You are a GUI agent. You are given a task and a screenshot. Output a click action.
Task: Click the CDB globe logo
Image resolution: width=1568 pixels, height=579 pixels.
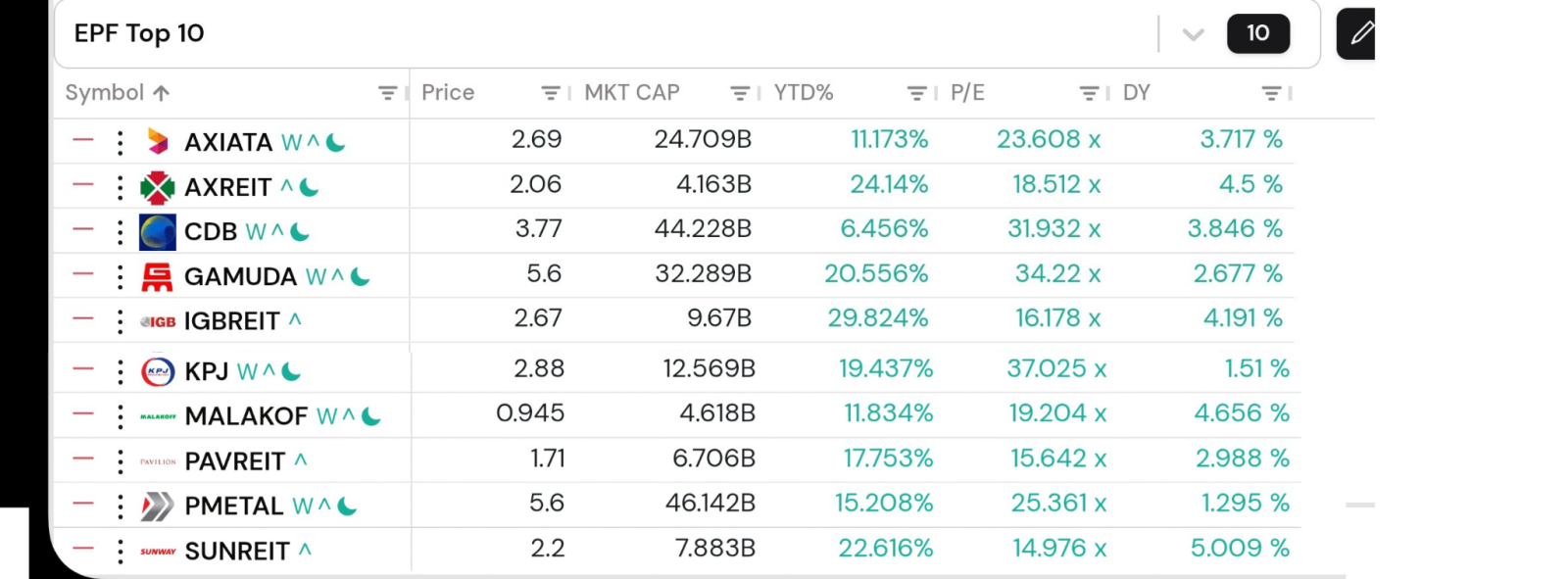click(x=158, y=232)
